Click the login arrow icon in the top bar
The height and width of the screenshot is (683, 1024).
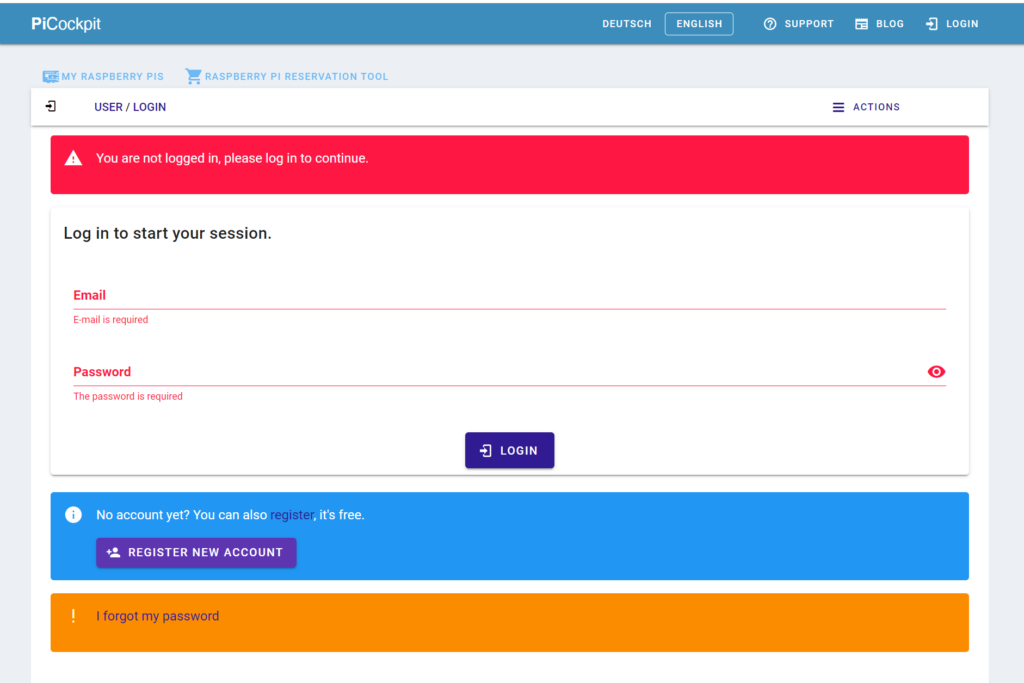point(932,24)
